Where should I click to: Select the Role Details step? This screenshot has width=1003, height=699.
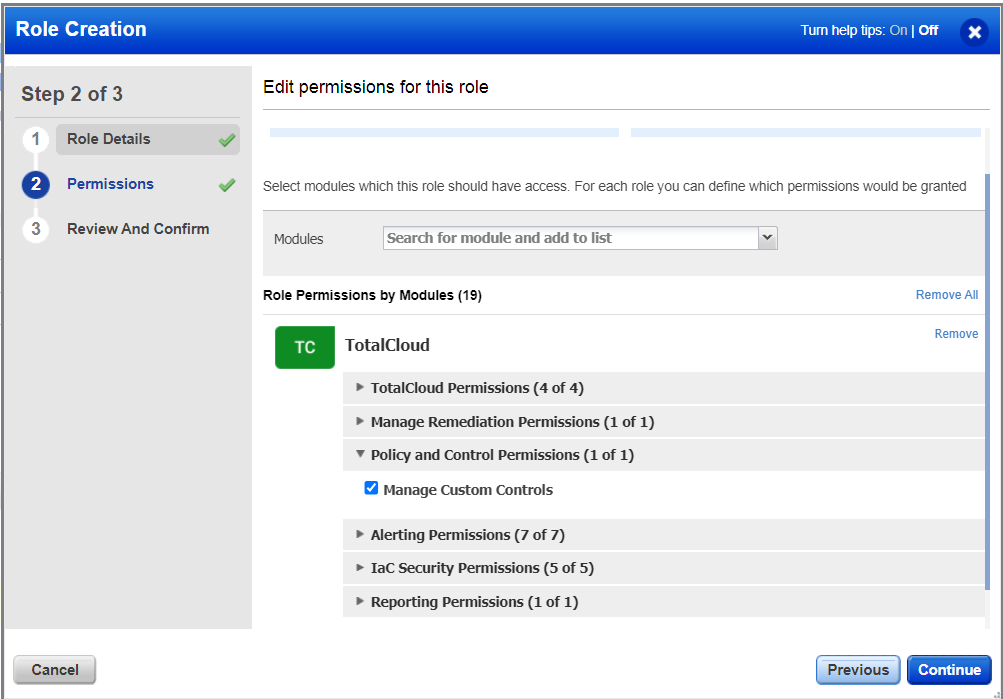[x=110, y=139]
